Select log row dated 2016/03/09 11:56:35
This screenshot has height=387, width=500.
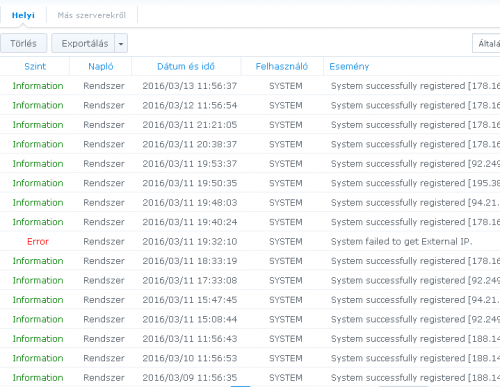point(250,377)
